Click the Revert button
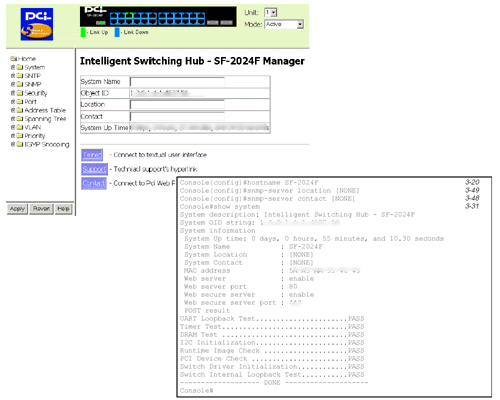This screenshot has width=500, height=400. click(x=41, y=209)
